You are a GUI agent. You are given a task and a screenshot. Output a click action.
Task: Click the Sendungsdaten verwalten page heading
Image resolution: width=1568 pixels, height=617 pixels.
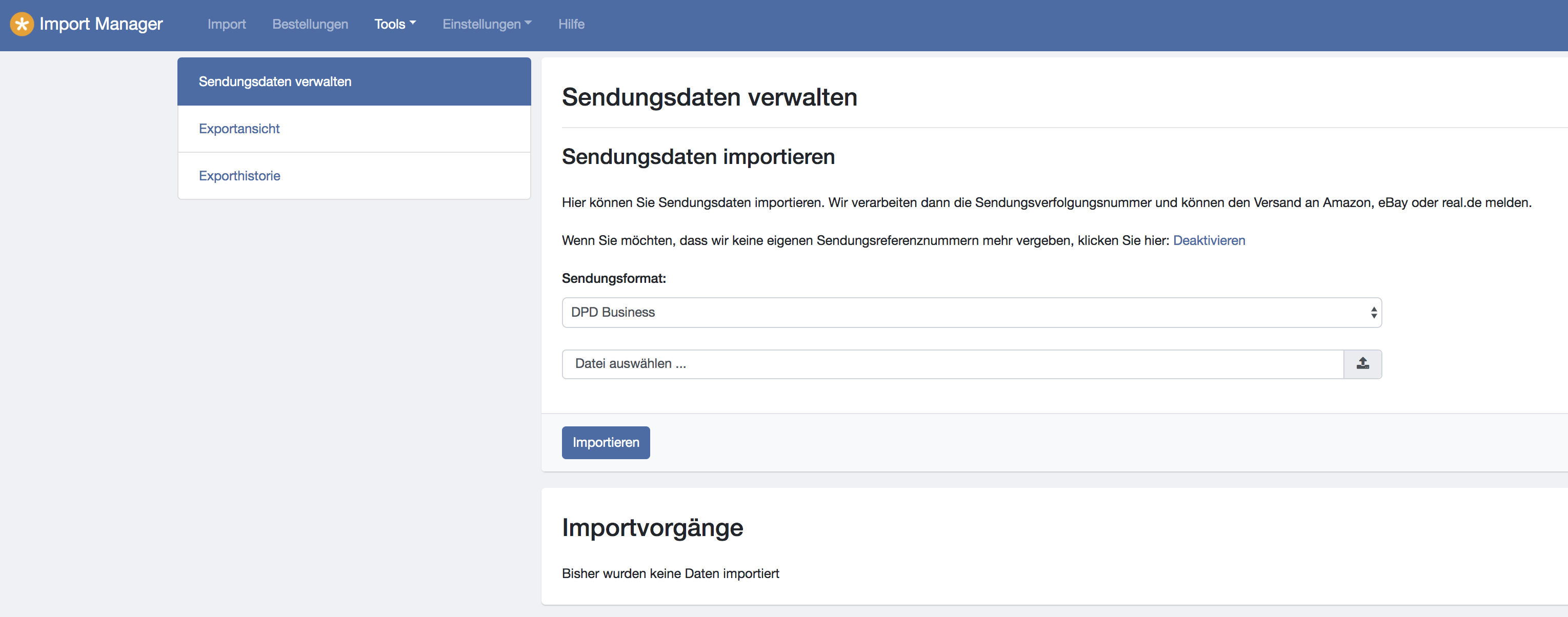point(709,97)
